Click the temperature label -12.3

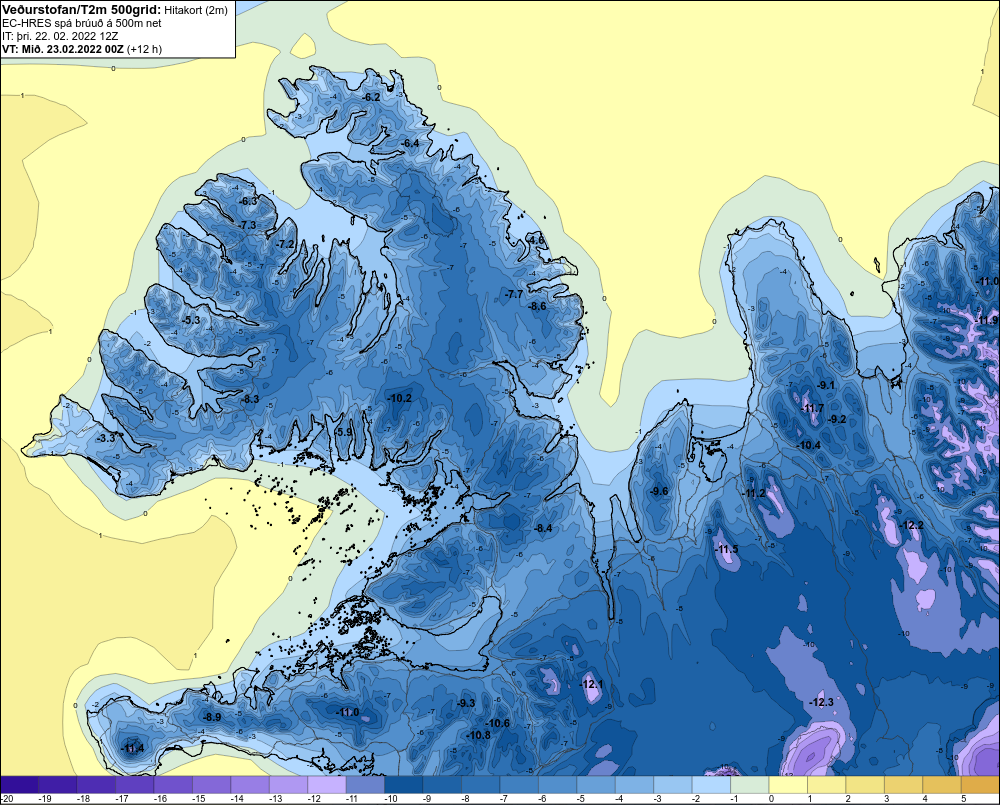(x=821, y=702)
